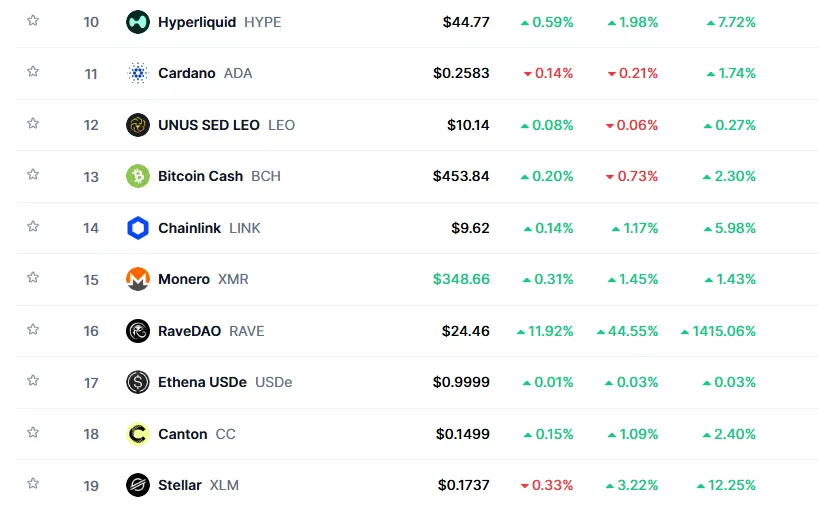Open the Ethena USDe name link
Screen dimensions: 819x508
click(x=202, y=382)
